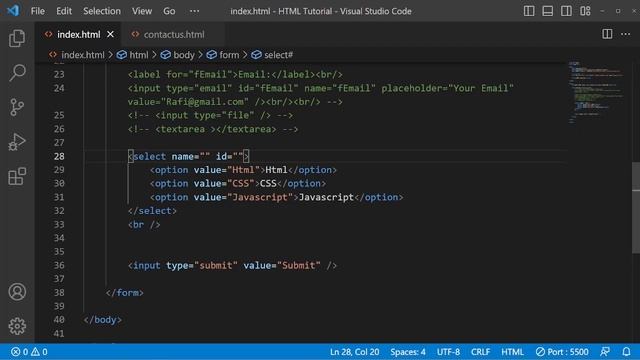Open the File menu
Viewport: 640px width, 360px height.
(38, 11)
